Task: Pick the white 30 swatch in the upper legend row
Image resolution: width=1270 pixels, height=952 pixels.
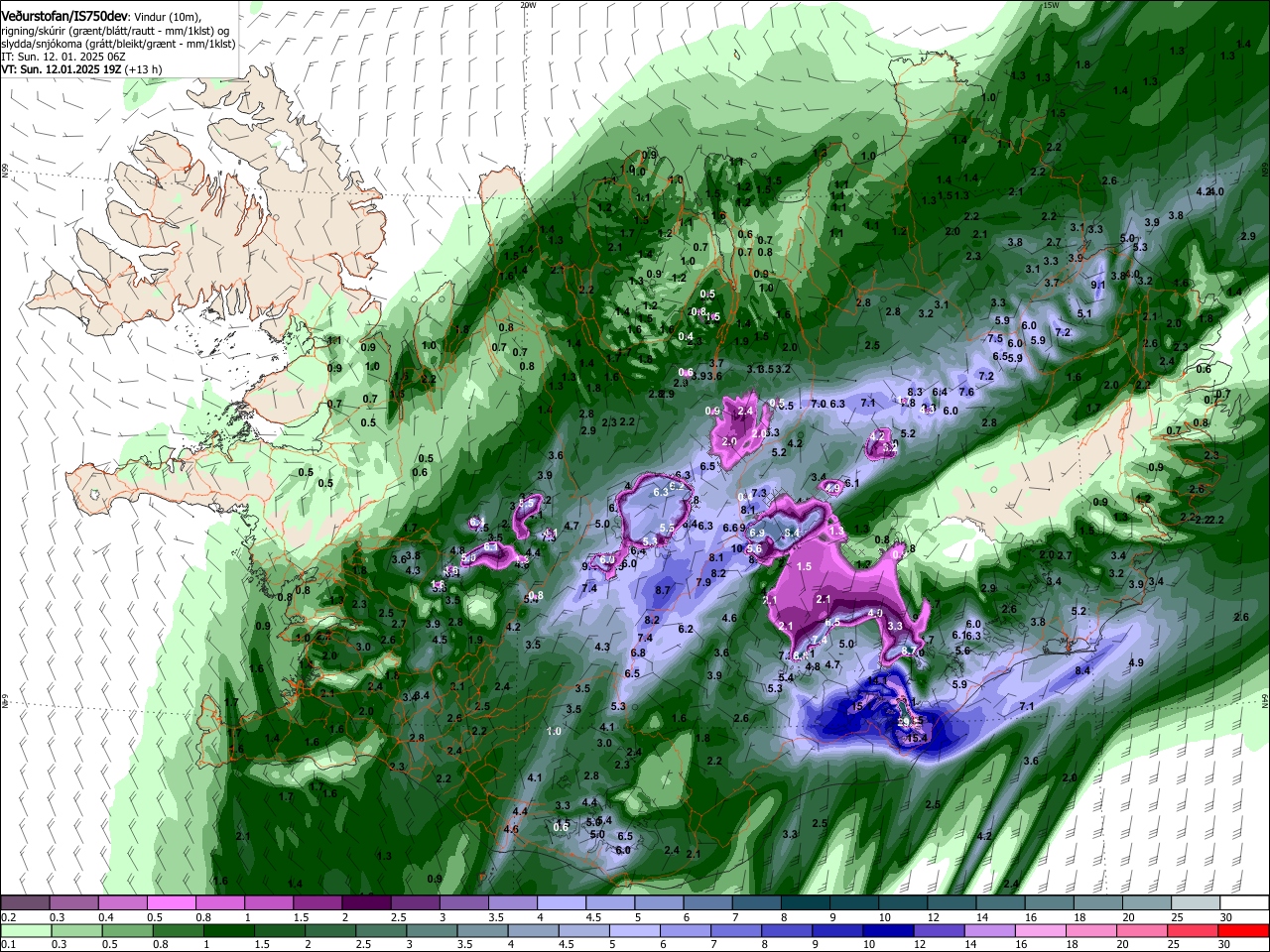Action: point(1245,902)
